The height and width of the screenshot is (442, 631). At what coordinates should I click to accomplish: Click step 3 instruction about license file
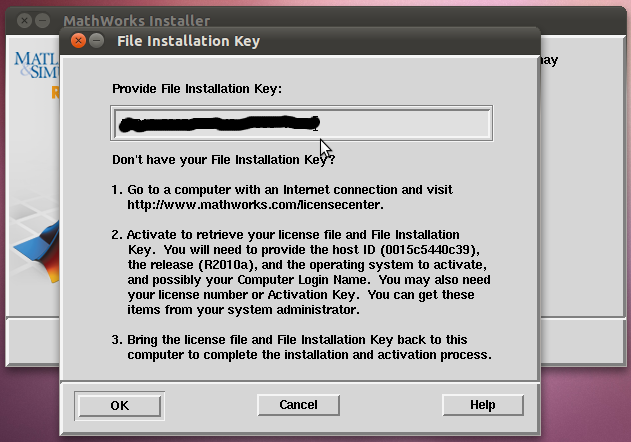click(x=302, y=347)
